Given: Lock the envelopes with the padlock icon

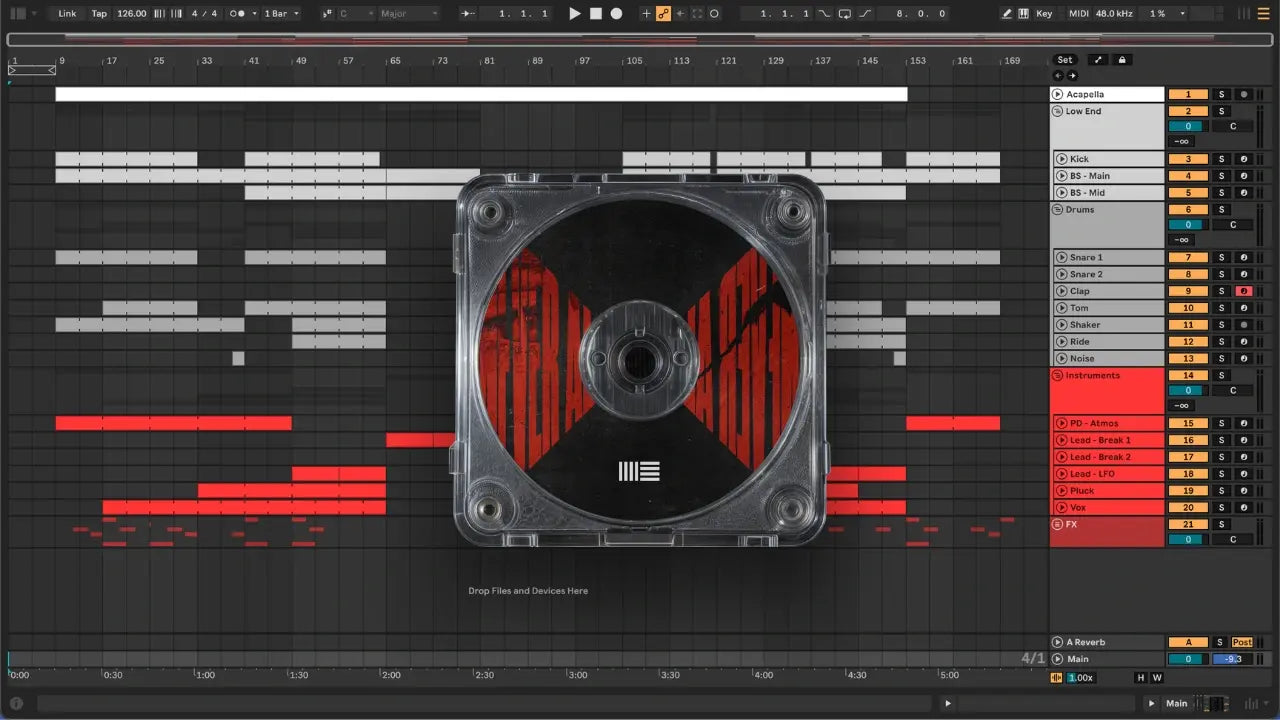Looking at the screenshot, I should point(1123,60).
